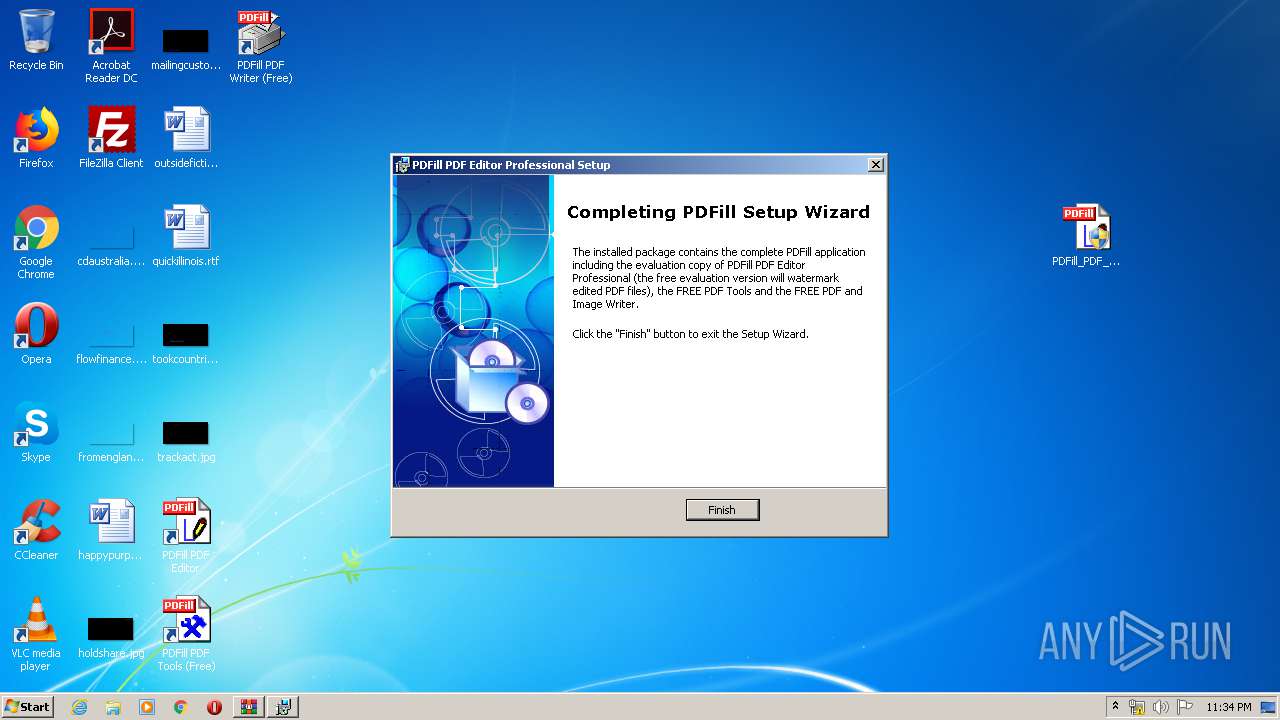Select the PDFill PDF Editor shortcut

(186, 536)
